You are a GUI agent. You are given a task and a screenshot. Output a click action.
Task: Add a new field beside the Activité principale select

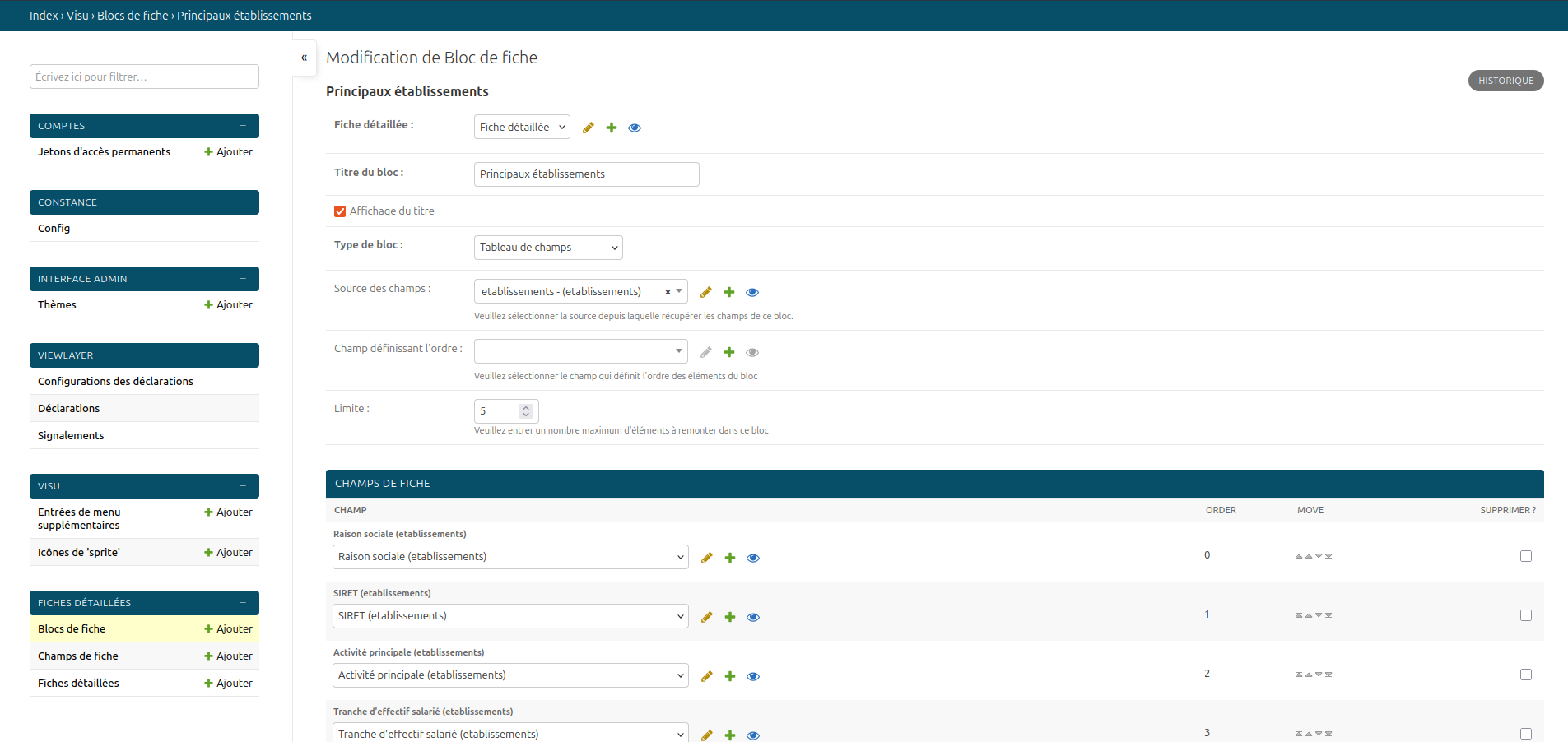tap(730, 676)
